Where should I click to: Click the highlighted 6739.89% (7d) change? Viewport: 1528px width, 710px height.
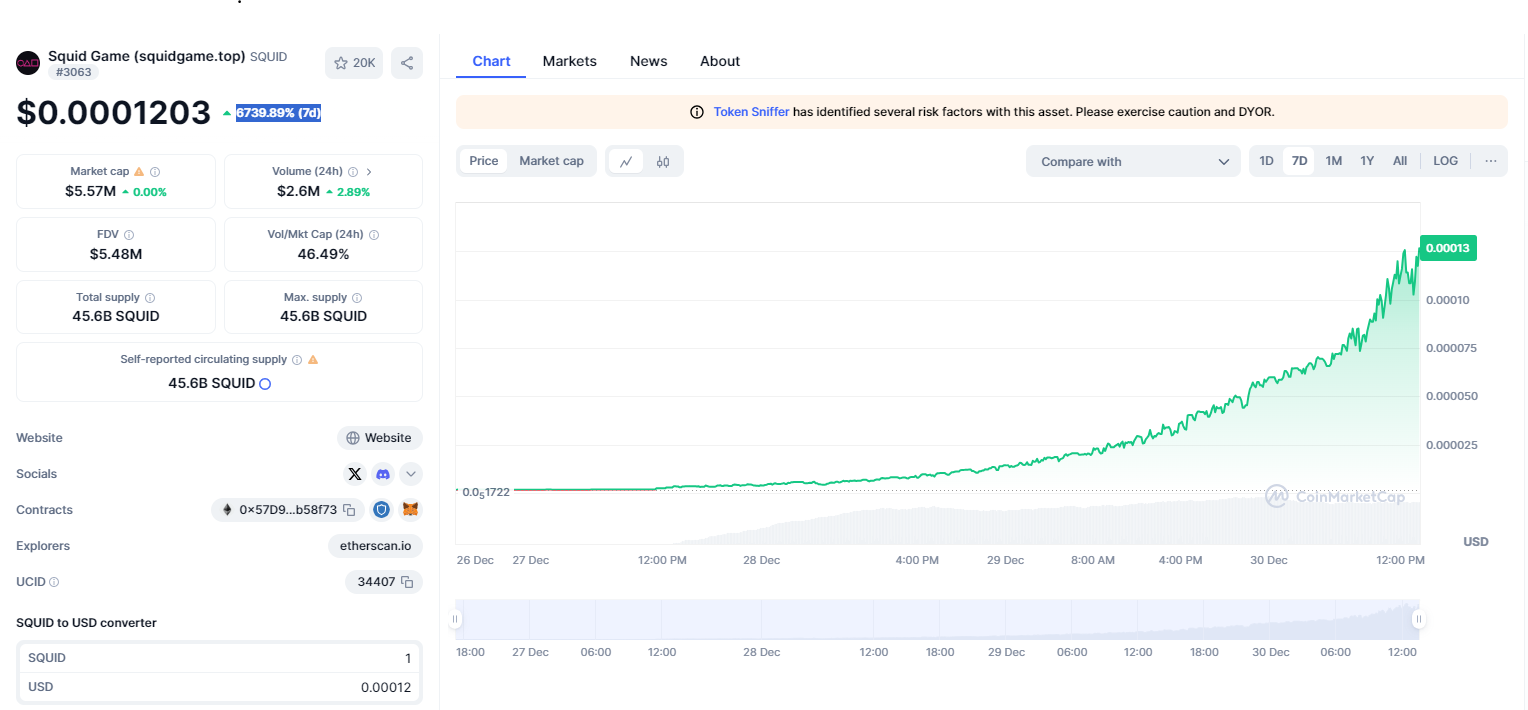278,113
